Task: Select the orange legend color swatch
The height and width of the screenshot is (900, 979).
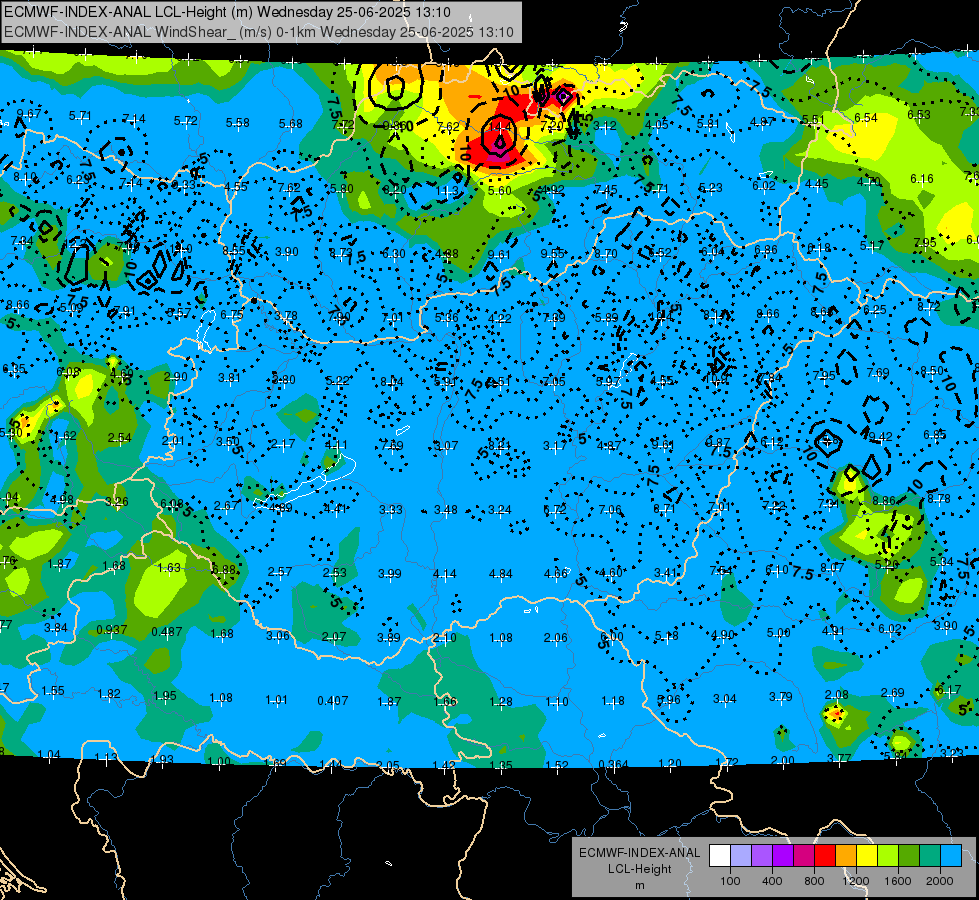Action: (x=846, y=856)
